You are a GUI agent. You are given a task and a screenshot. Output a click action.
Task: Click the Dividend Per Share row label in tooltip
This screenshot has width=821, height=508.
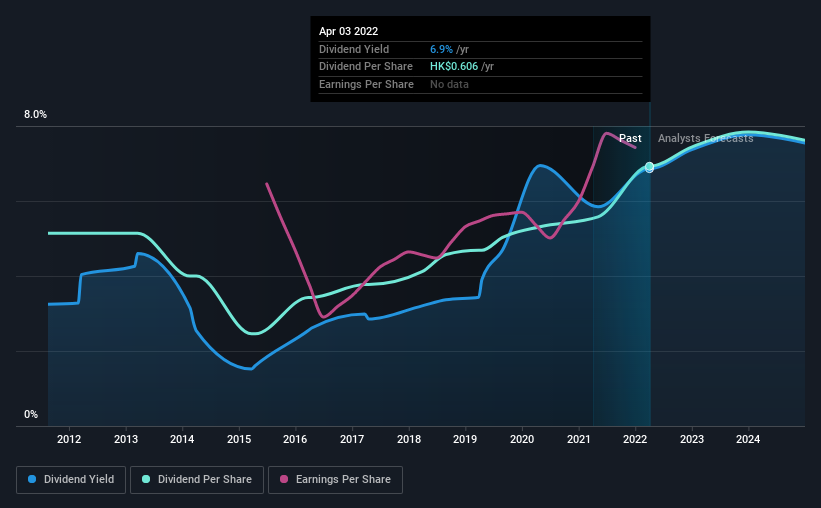(365, 67)
